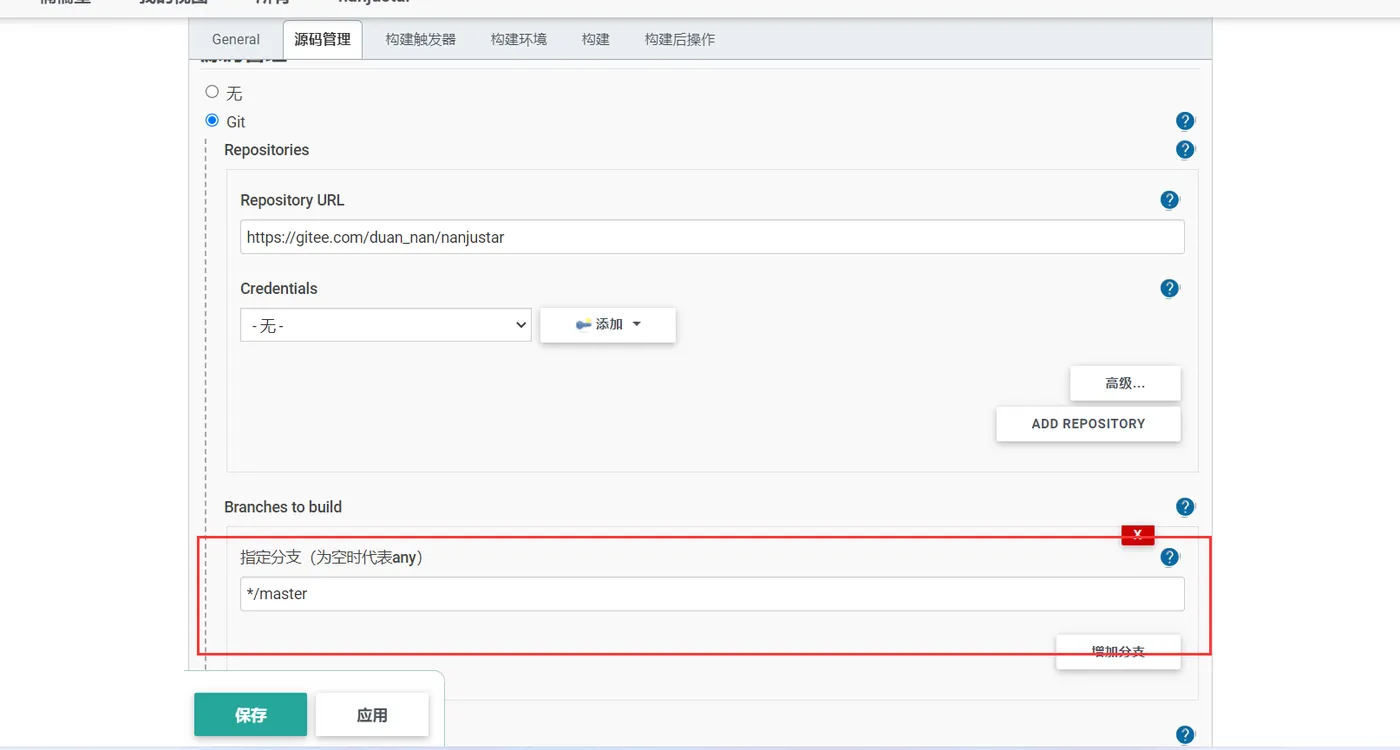Select the 无 source control option
This screenshot has height=750, width=1400.
pos(212,92)
